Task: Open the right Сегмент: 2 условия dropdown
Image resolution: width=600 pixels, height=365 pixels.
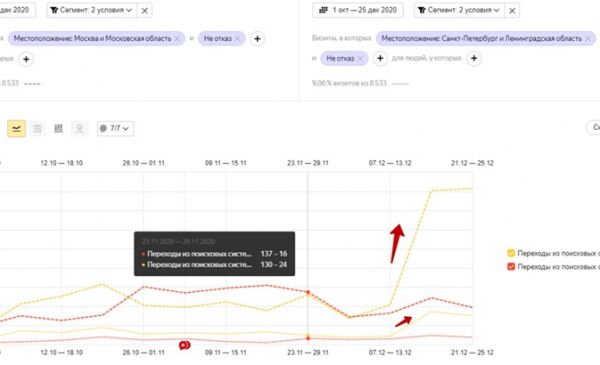Action: pyautogui.click(x=459, y=10)
